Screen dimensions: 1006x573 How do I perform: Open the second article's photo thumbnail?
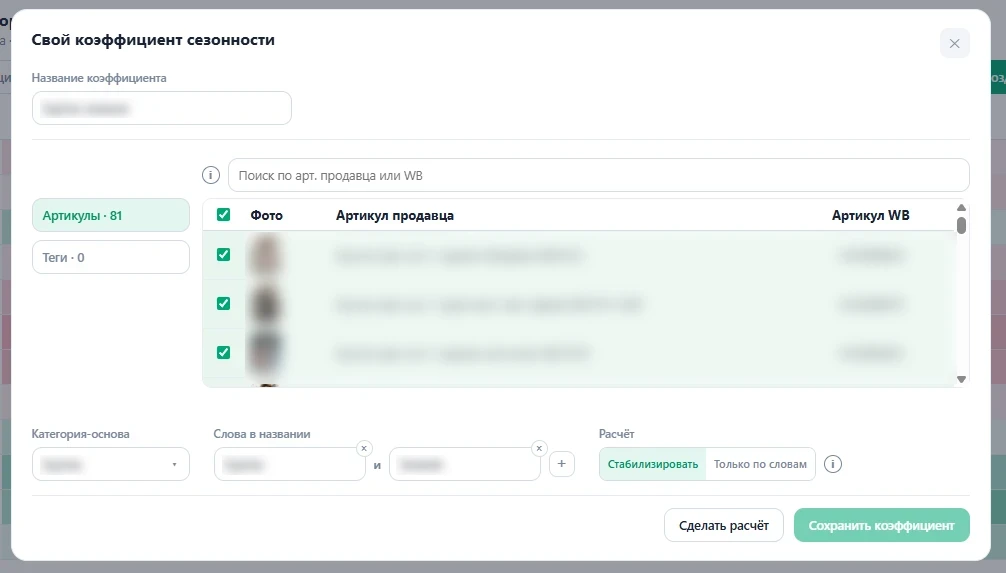click(265, 304)
